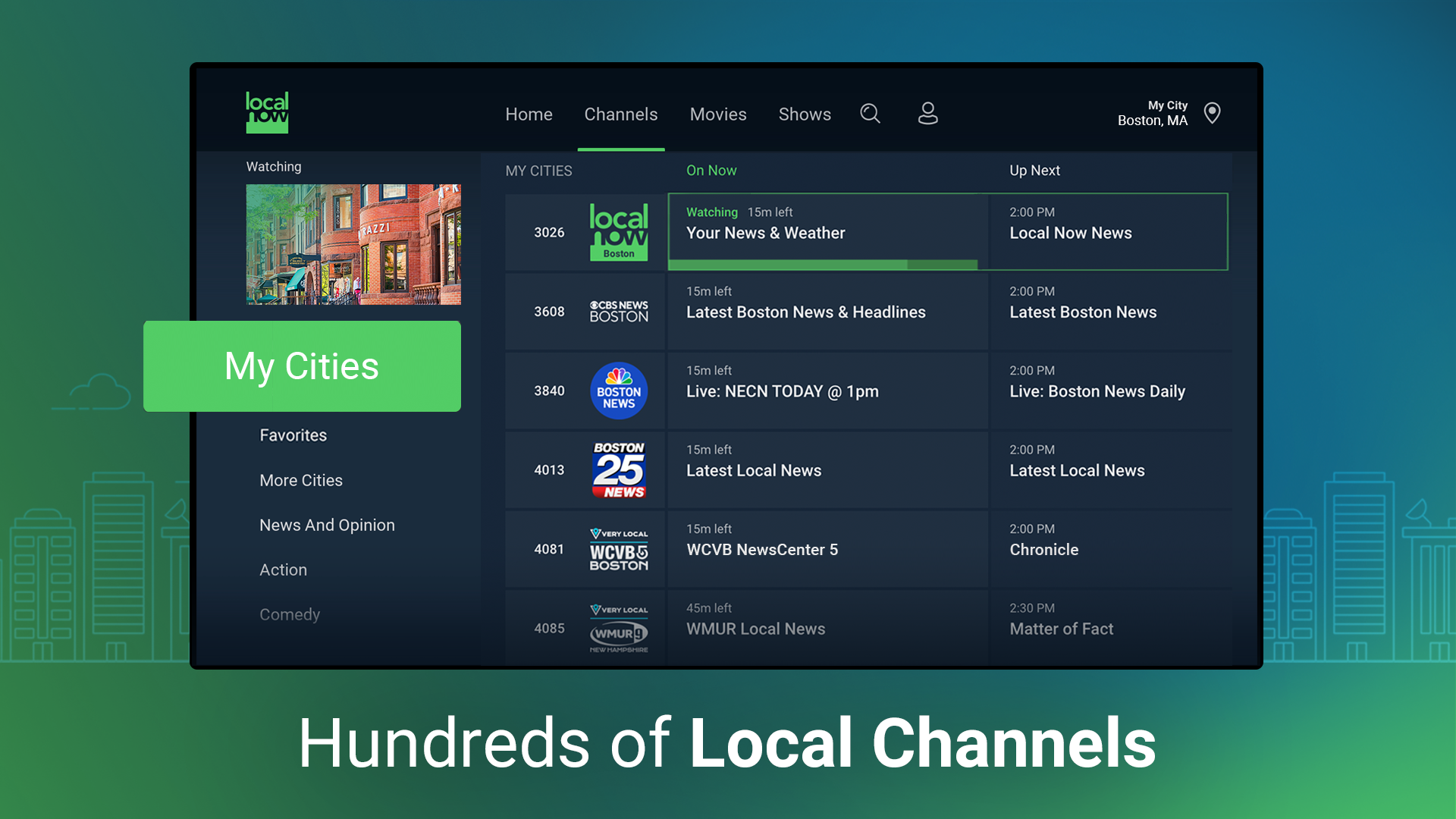Click the Boston 25 News channel logo

(619, 469)
